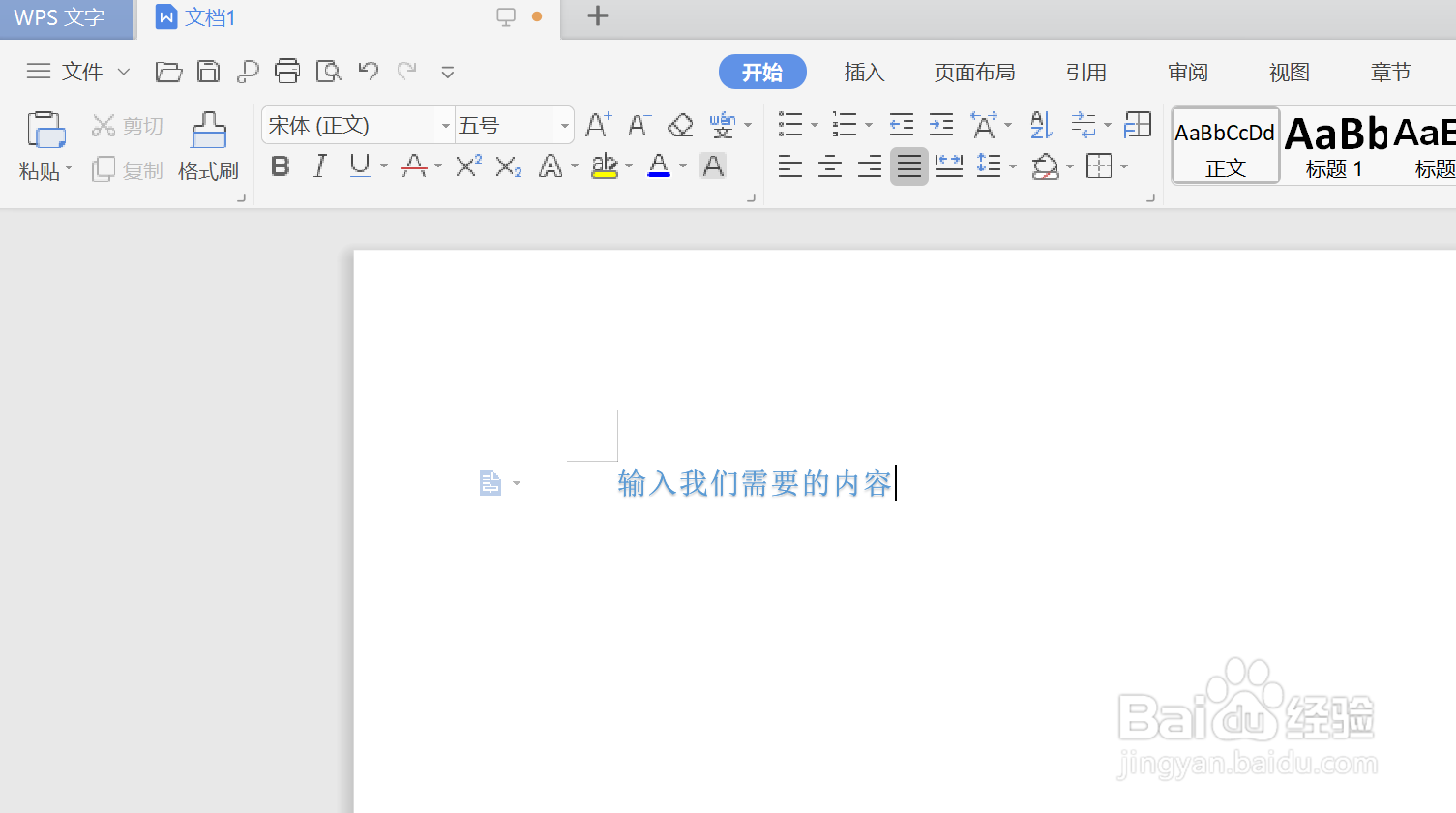Click the Increase Font Size icon
The width and height of the screenshot is (1456, 813).
(596, 124)
